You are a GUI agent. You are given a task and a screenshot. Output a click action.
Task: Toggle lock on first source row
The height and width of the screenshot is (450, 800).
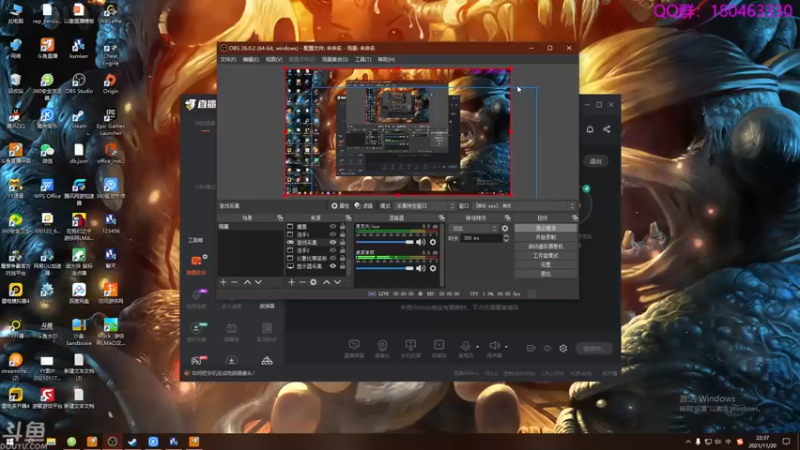coord(342,227)
